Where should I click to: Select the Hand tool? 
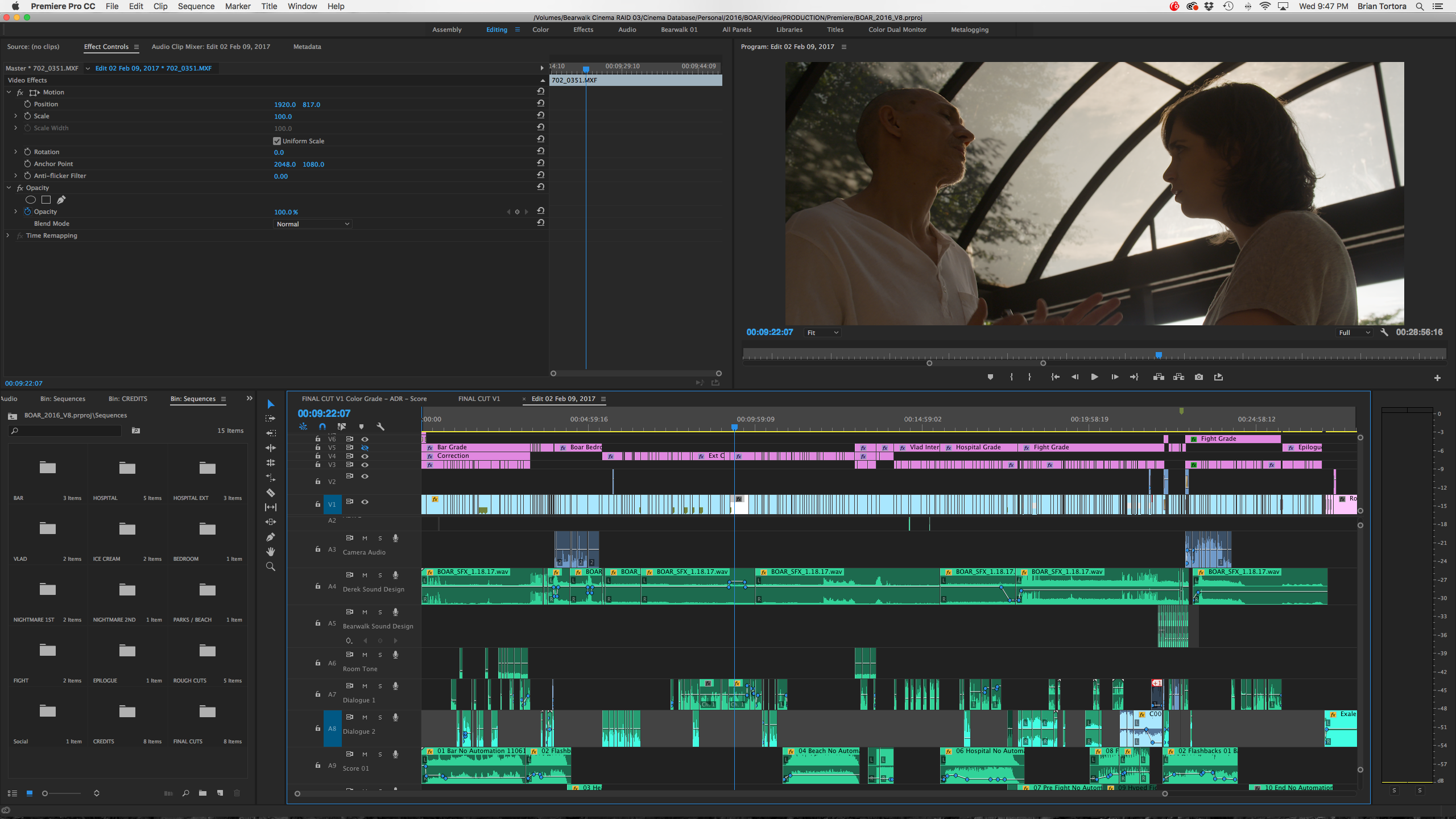(x=271, y=552)
